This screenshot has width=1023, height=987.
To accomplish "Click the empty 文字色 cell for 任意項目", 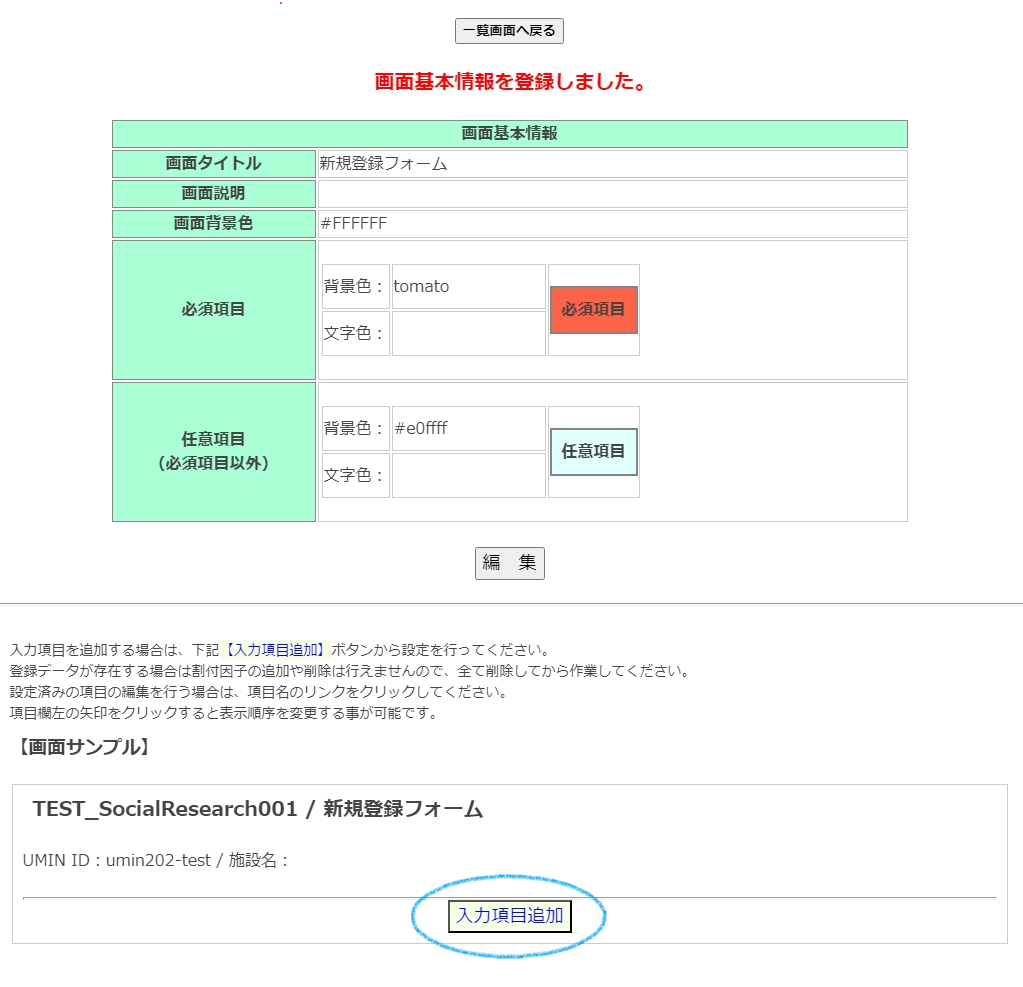I will (468, 476).
